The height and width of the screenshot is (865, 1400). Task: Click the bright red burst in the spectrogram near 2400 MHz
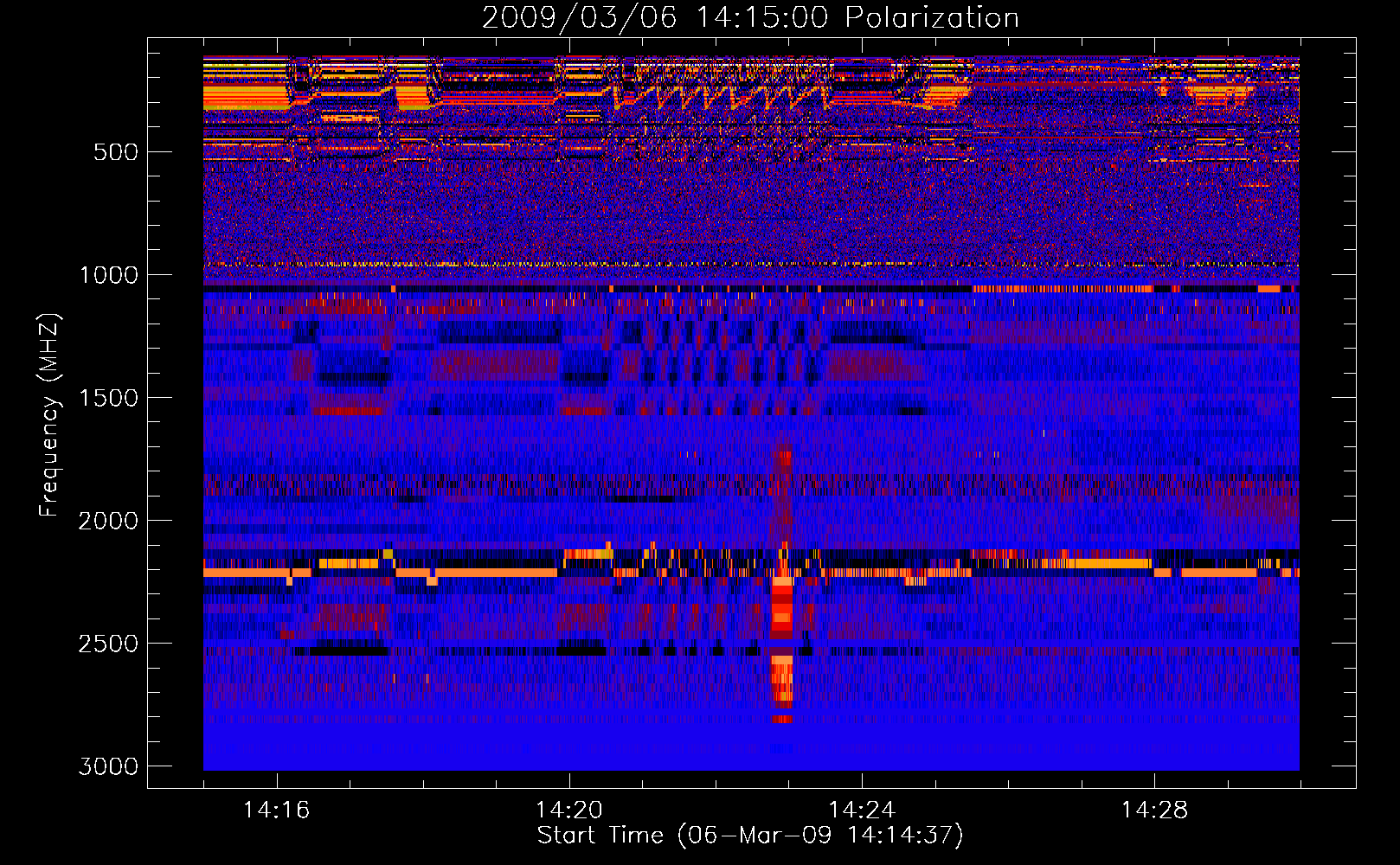[782, 610]
